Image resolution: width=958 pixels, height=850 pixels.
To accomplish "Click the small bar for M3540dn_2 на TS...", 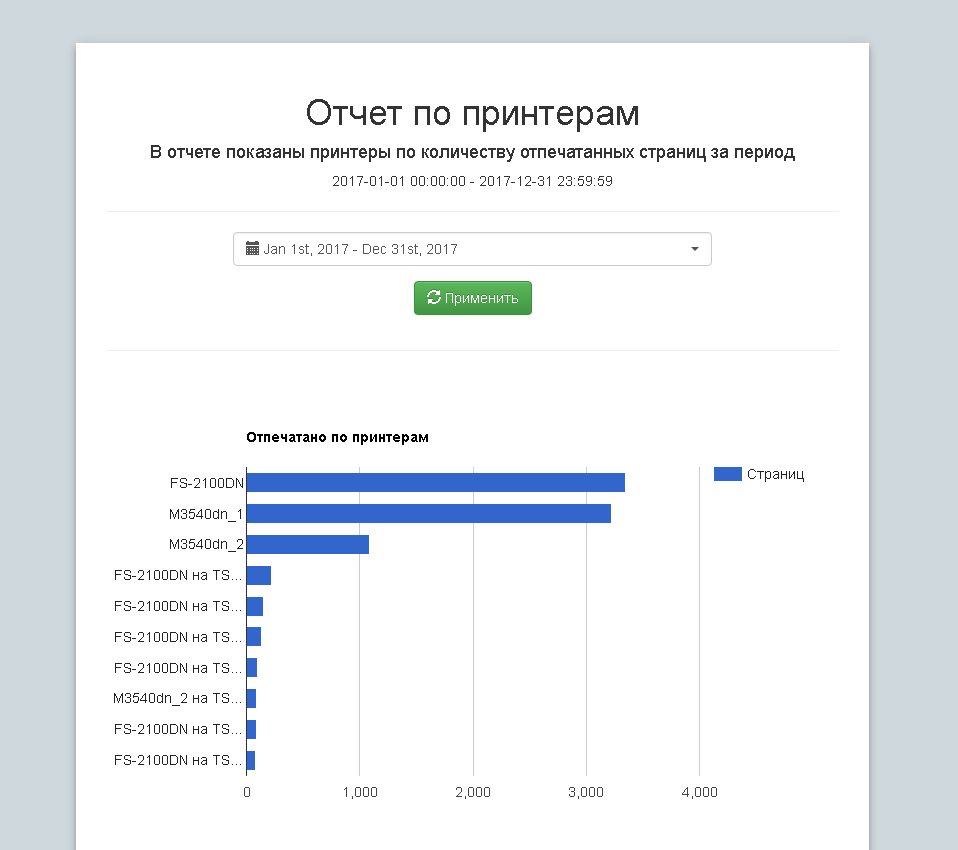I will click(251, 698).
